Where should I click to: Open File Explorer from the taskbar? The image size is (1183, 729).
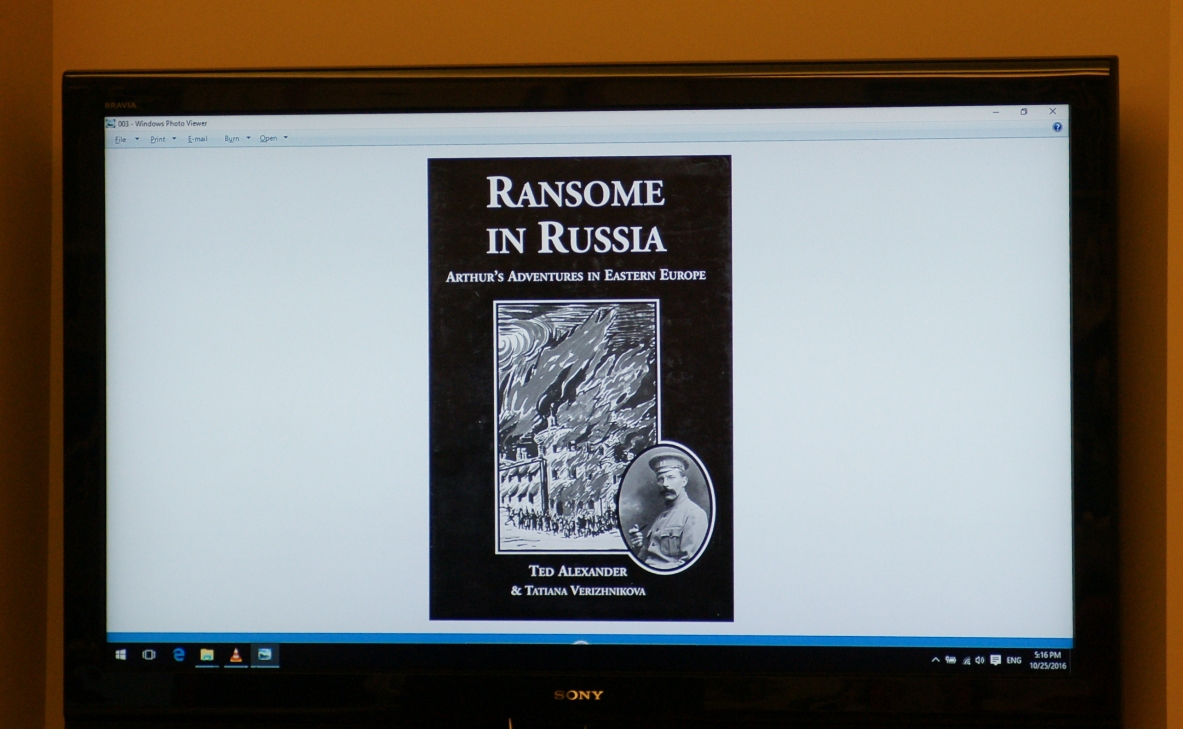pyautogui.click(x=207, y=654)
